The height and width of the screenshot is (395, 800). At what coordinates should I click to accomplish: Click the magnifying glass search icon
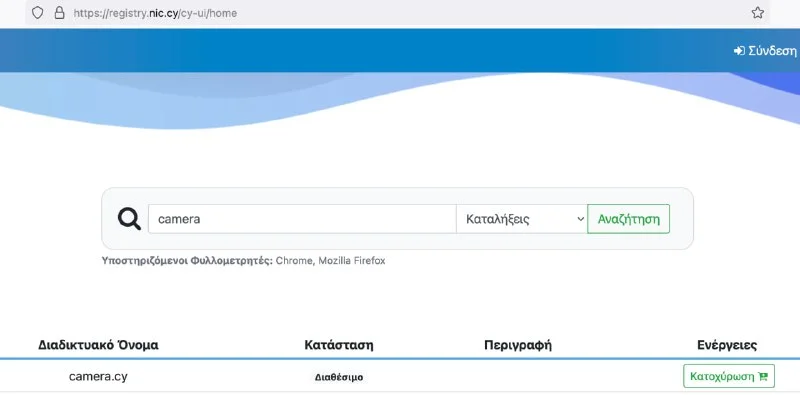[x=129, y=219]
